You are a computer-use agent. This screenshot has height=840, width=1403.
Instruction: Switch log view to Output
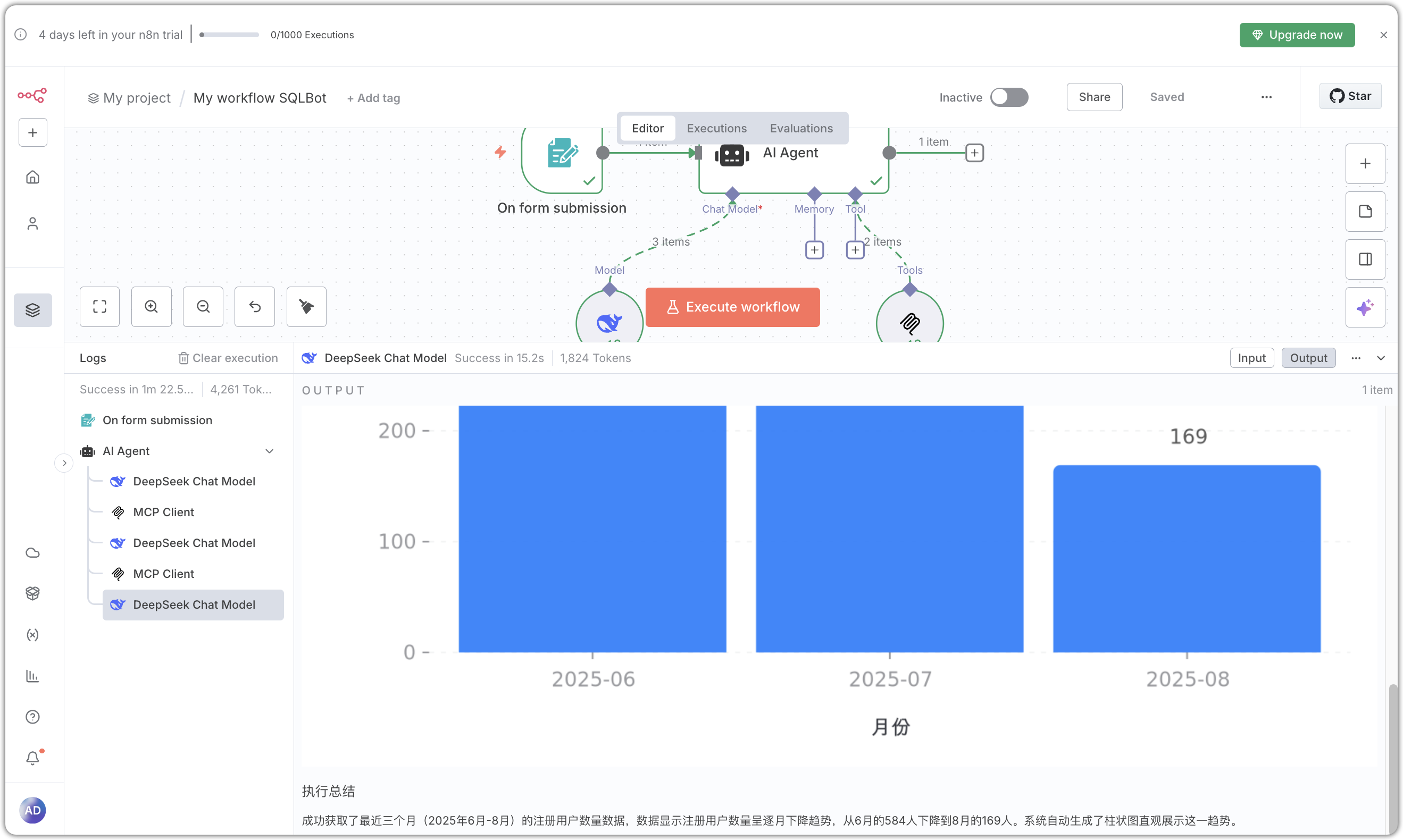(x=1308, y=358)
